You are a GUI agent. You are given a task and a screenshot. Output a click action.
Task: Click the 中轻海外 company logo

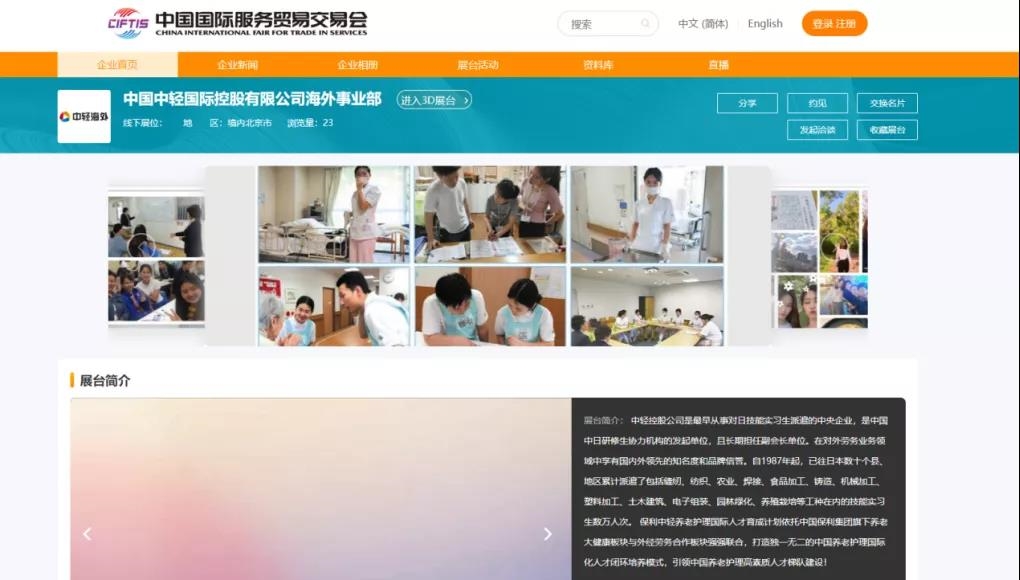point(84,117)
